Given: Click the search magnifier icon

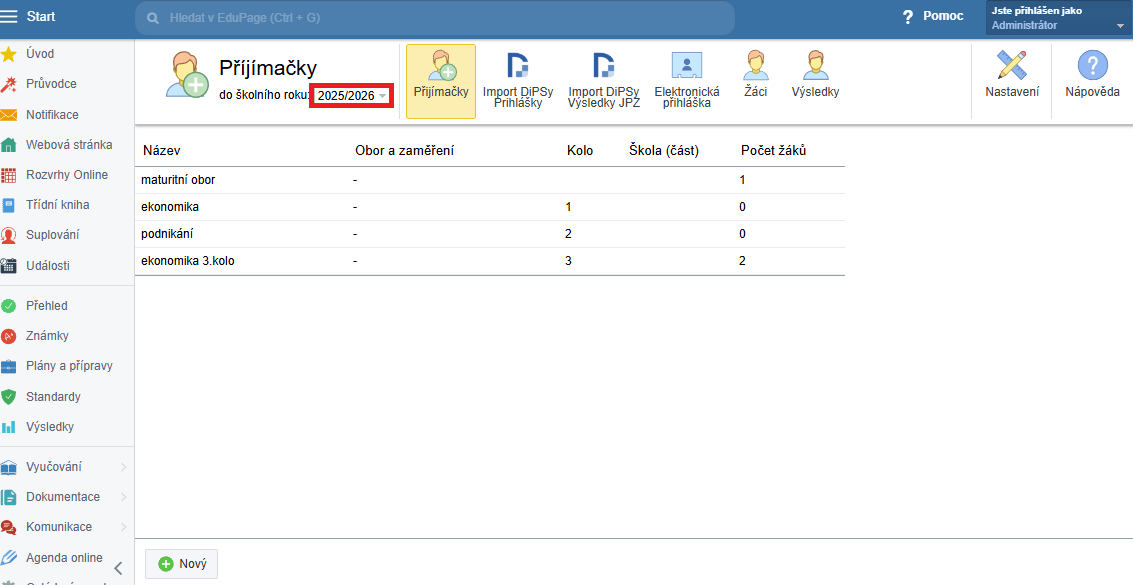Looking at the screenshot, I should coord(152,18).
